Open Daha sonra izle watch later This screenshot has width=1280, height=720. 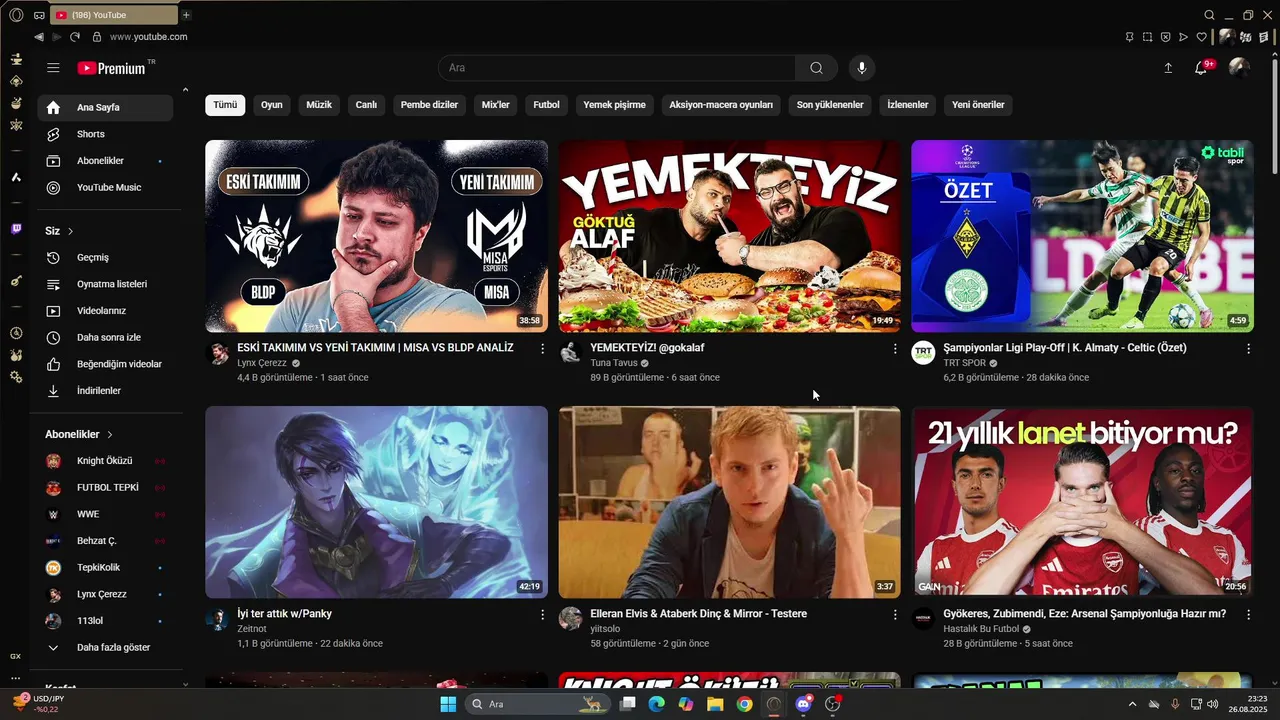pos(105,337)
